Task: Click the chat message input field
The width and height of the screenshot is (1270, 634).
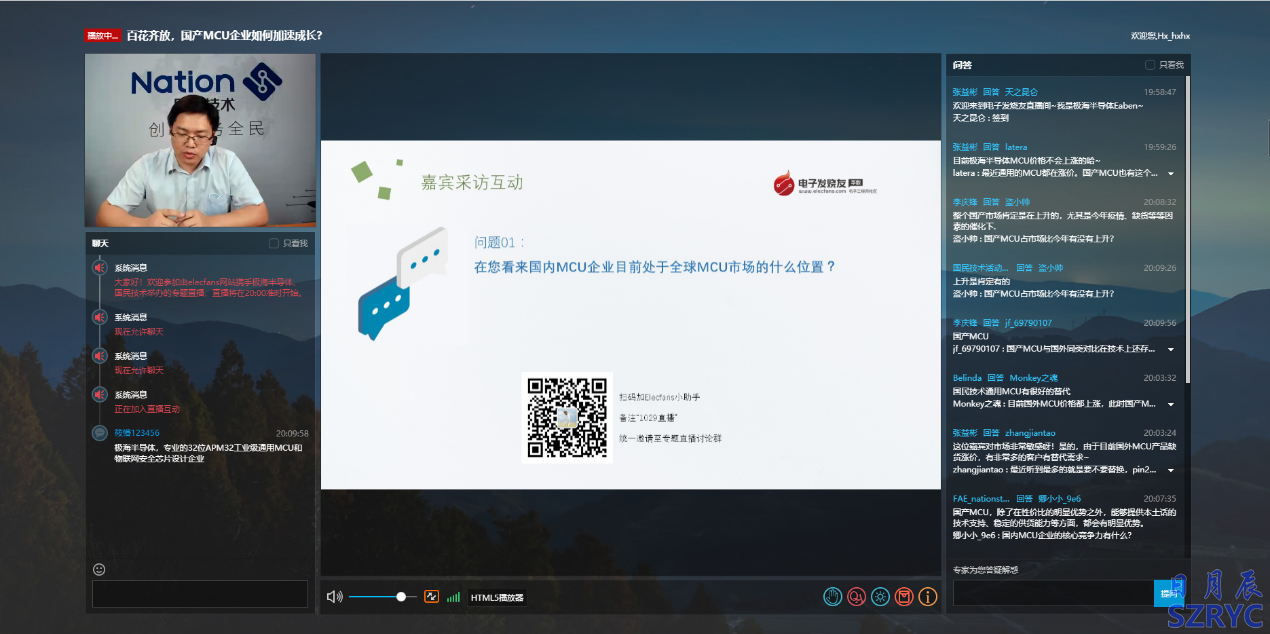Action: click(200, 594)
